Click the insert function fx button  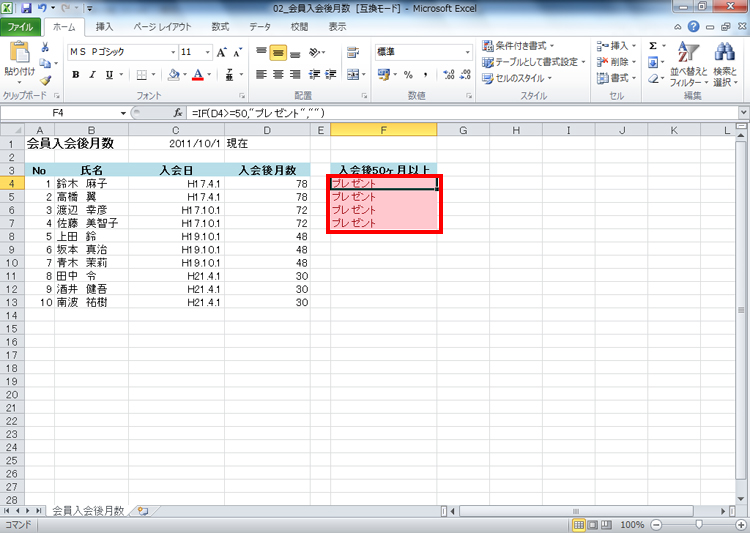(178, 113)
